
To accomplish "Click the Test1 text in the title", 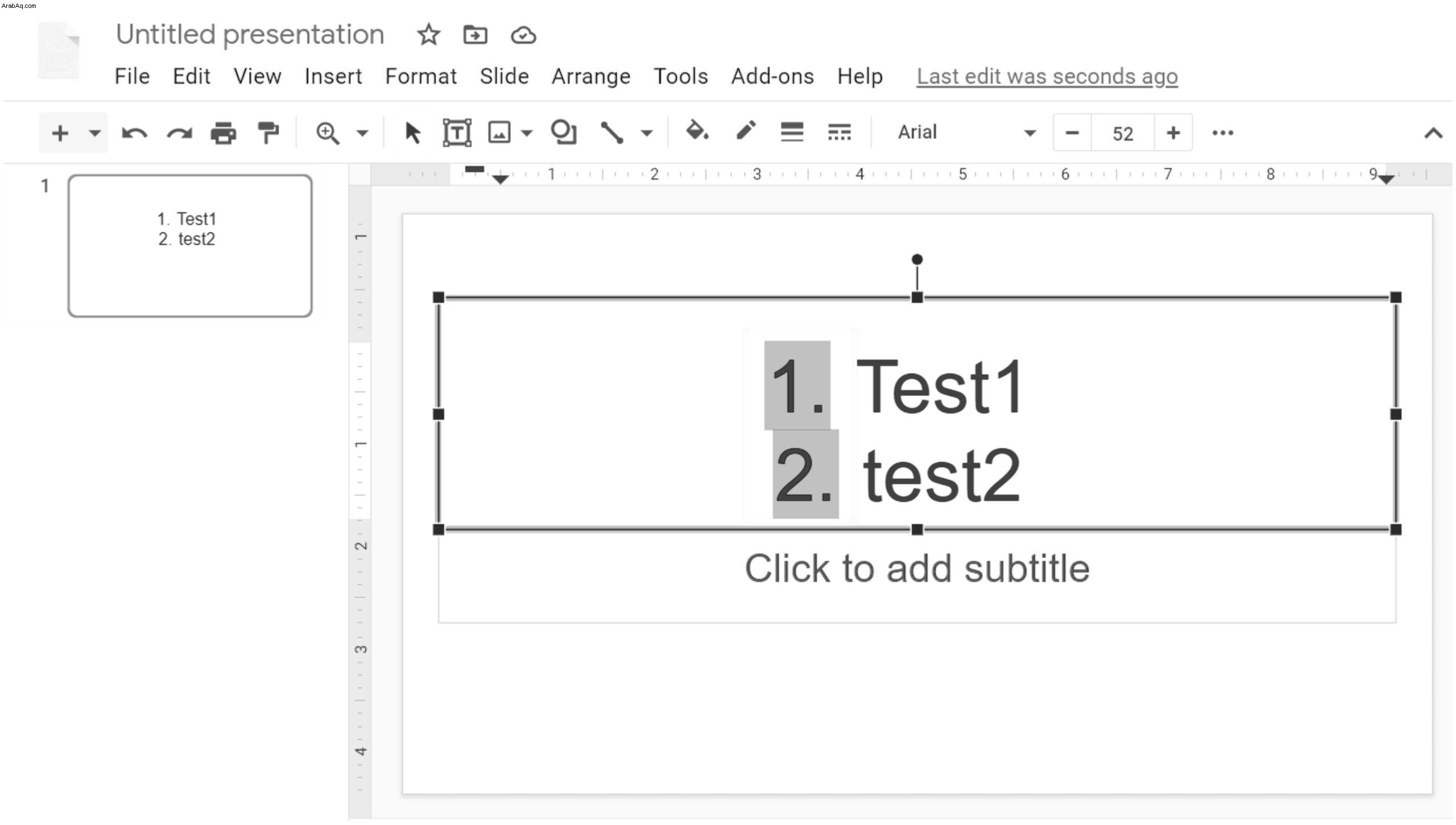I will pos(940,387).
